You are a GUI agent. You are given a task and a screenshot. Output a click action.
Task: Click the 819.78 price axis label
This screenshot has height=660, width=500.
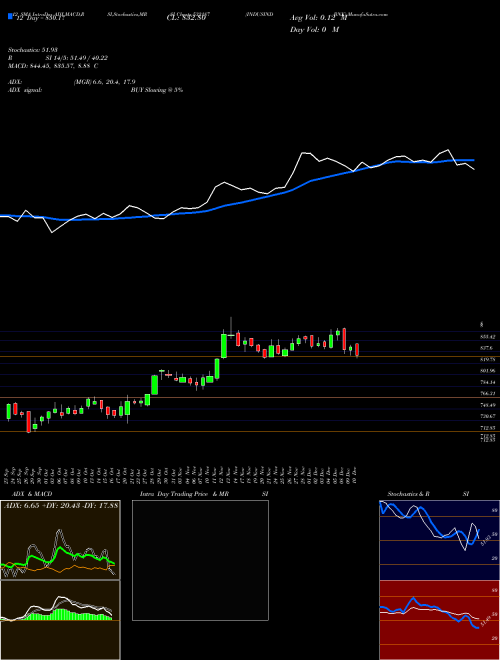487,359
